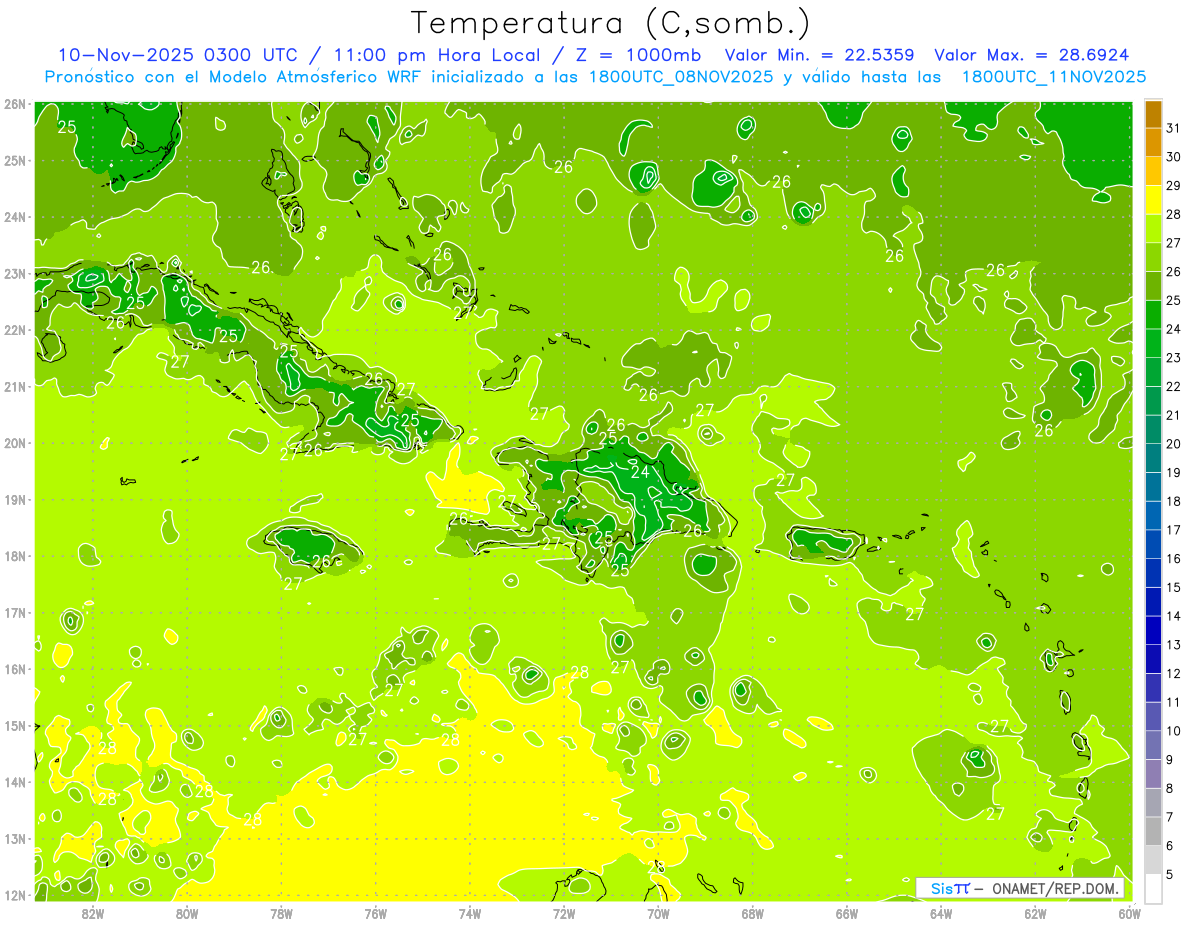Viewport: 1200px width, 927px height.
Task: Click the yellow swatch between 28 and 29
Action: click(x=1153, y=200)
